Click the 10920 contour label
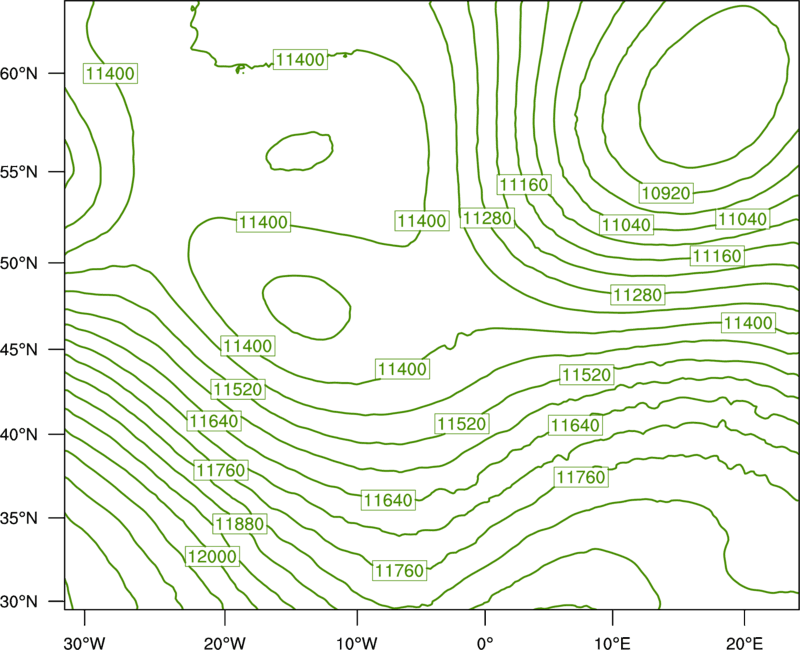Image resolution: width=800 pixels, height=650 pixels. tap(666, 193)
